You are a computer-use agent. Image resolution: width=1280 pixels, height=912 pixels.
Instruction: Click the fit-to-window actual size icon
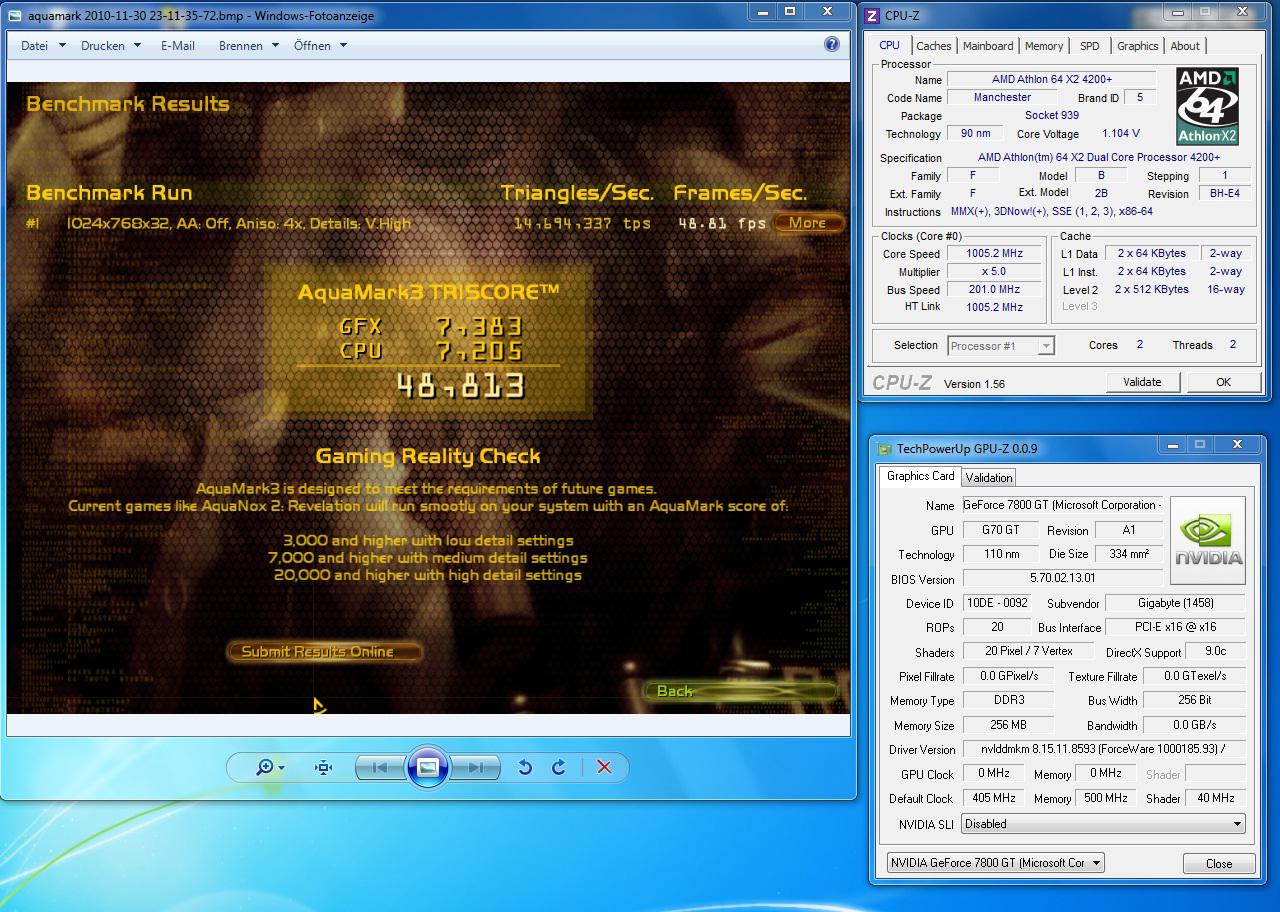323,767
